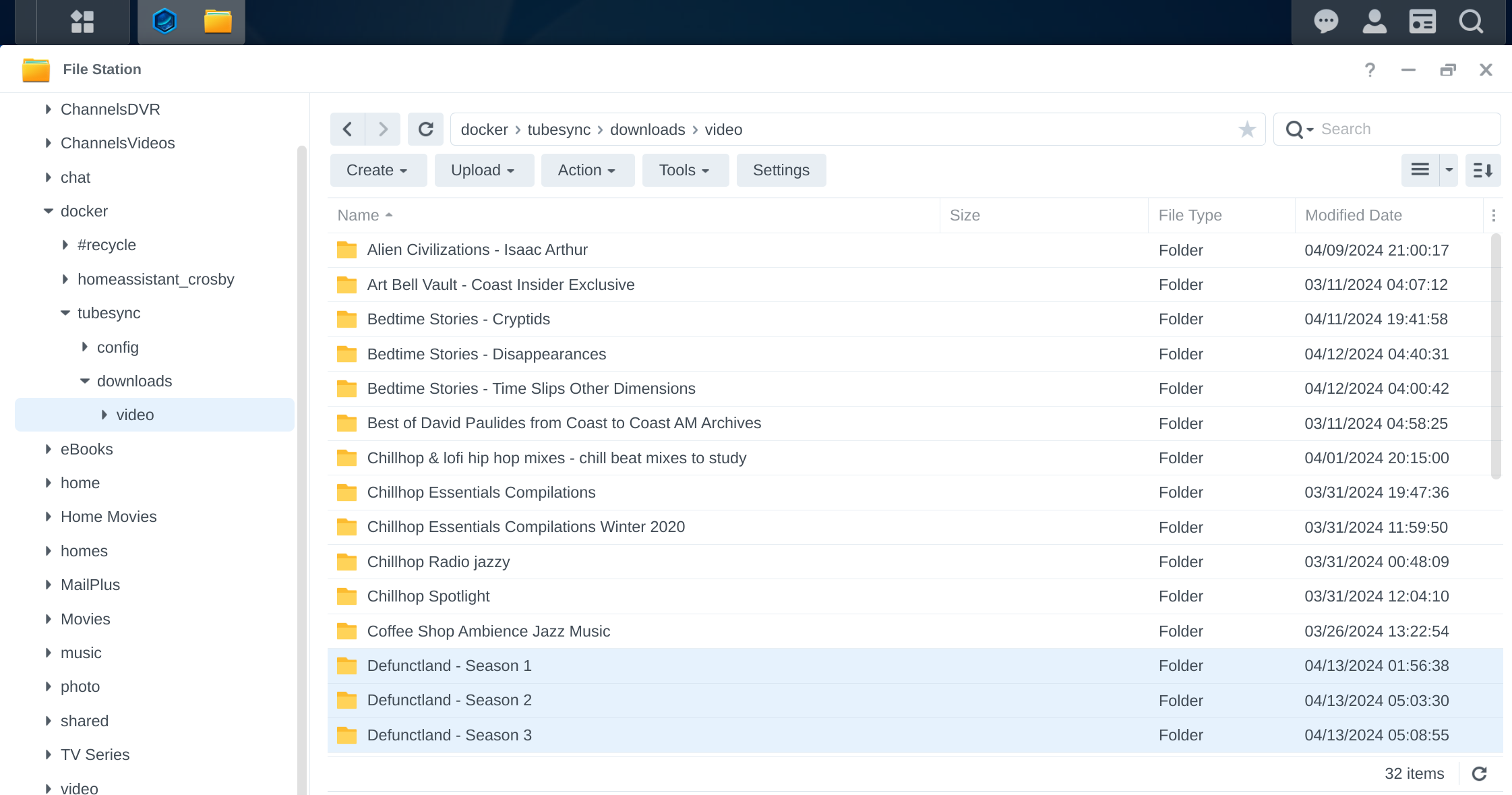Click the Settings button
This screenshot has width=1512, height=795.
781,171
